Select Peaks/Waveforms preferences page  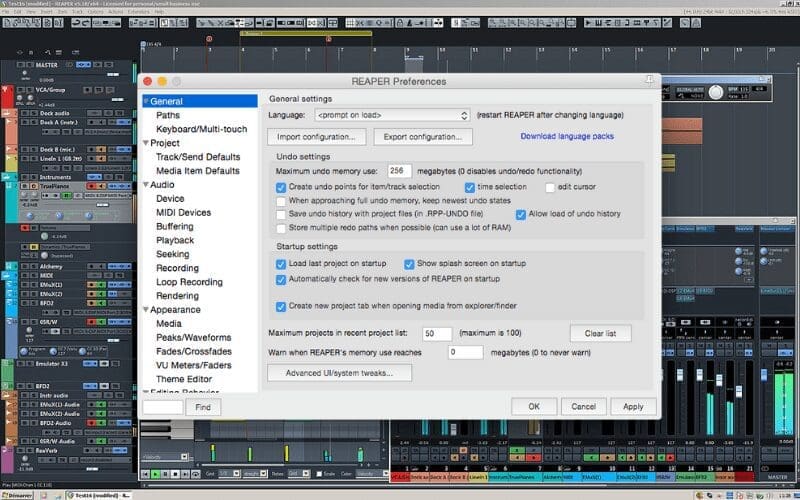194,337
